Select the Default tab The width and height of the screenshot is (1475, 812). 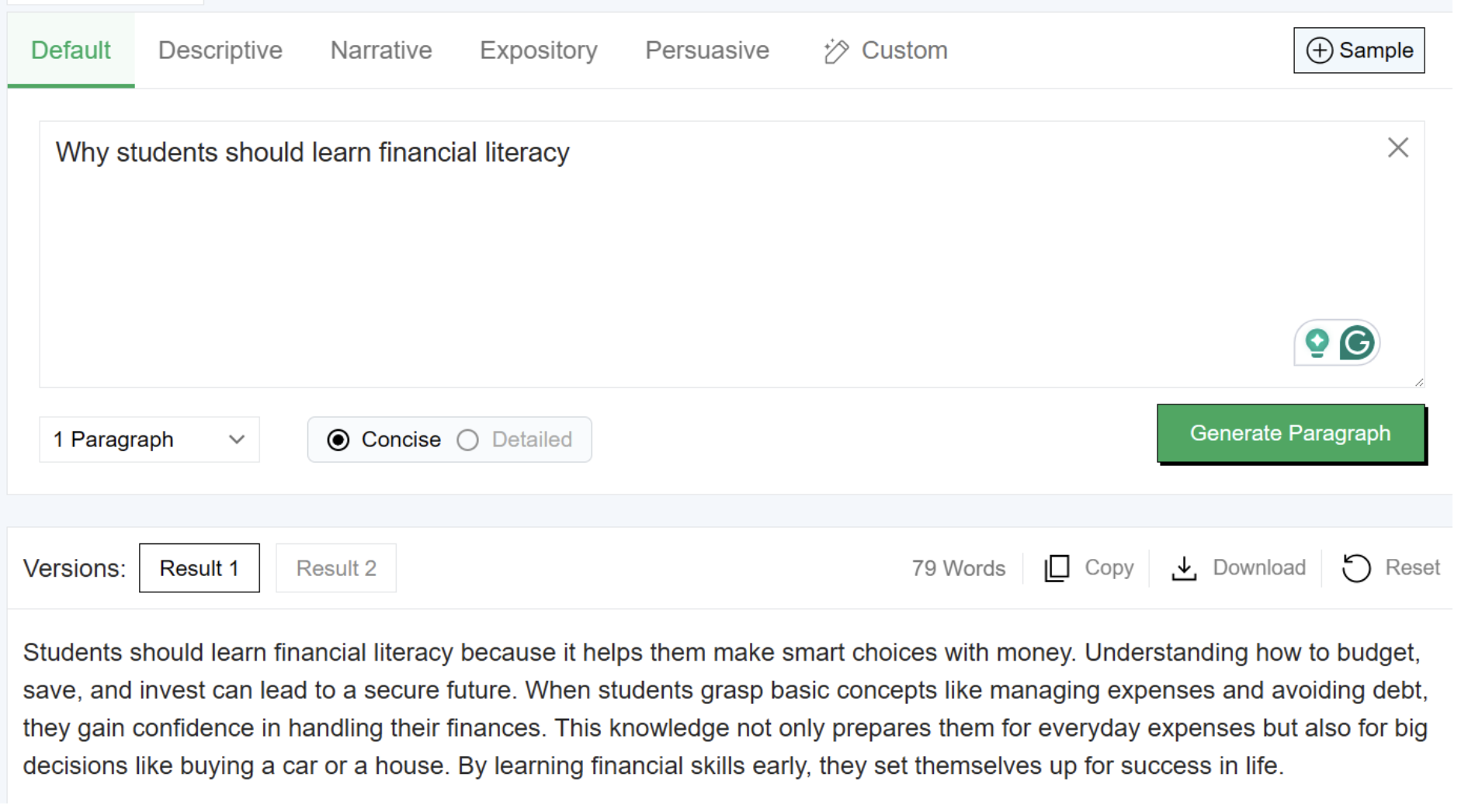pyautogui.click(x=71, y=50)
